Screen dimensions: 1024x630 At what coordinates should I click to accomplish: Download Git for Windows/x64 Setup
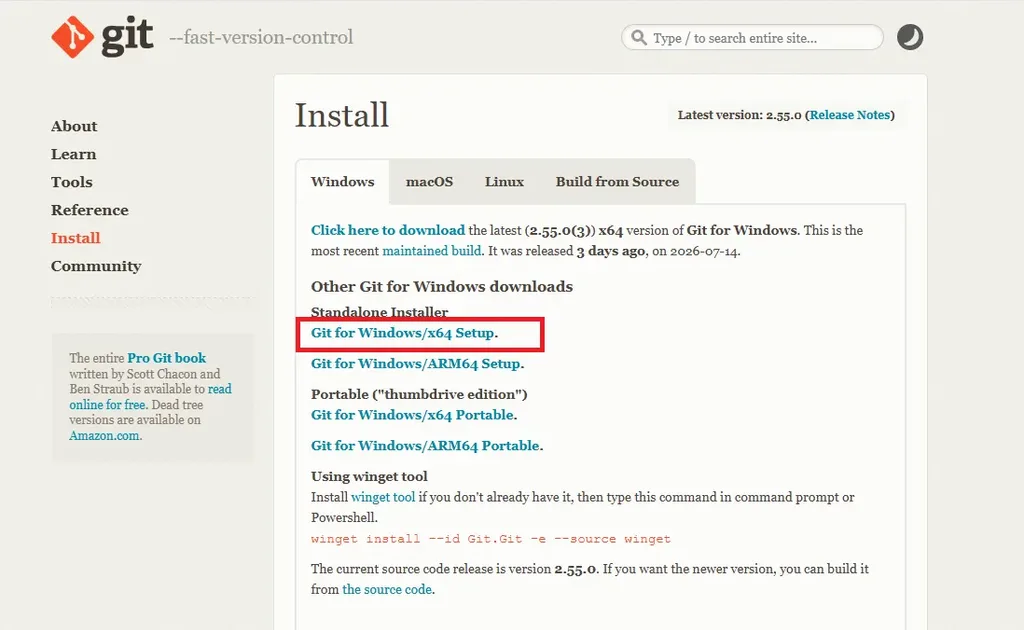403,333
